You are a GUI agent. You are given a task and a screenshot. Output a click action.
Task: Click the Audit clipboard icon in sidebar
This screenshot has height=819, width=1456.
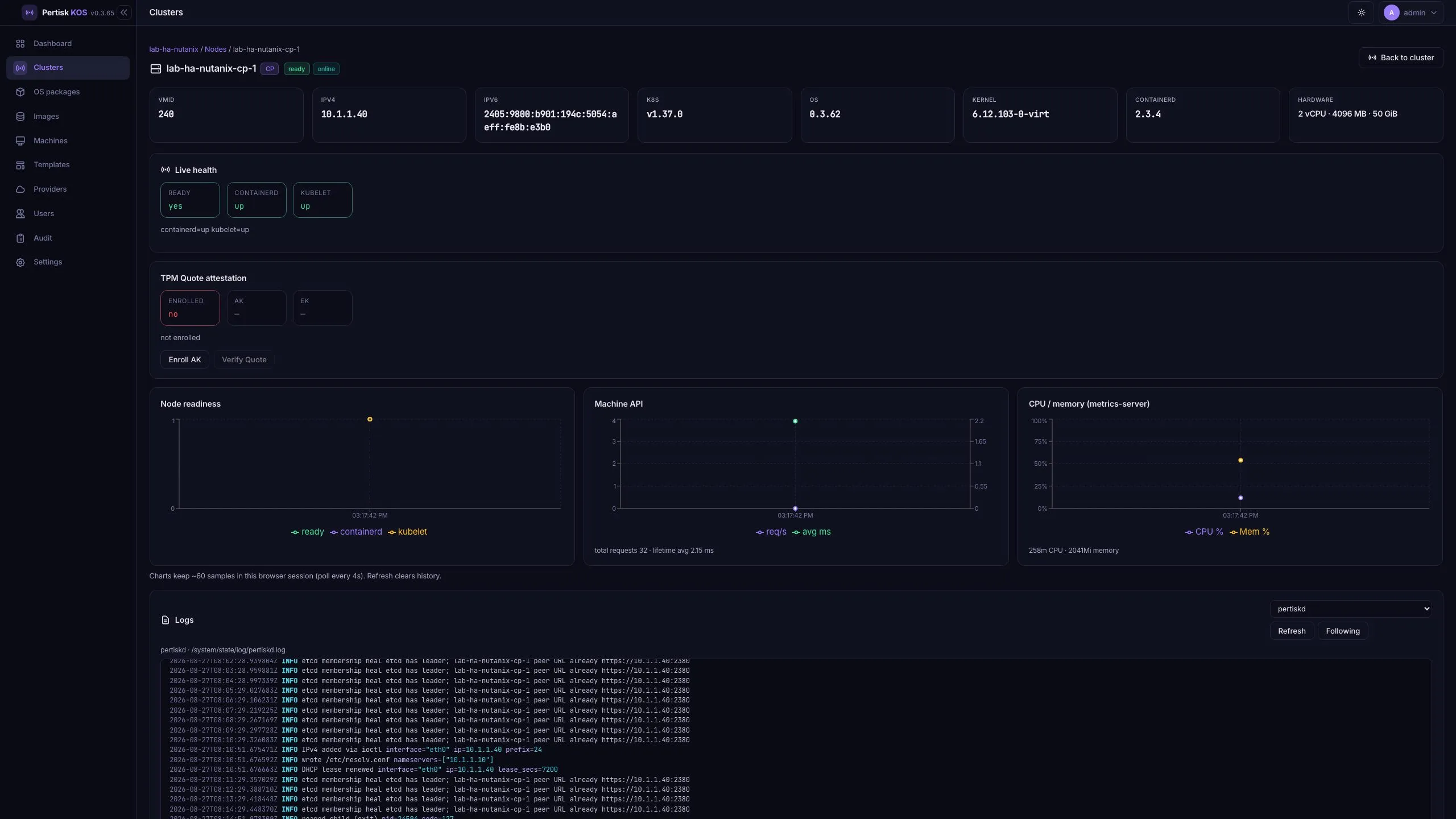[x=20, y=238]
